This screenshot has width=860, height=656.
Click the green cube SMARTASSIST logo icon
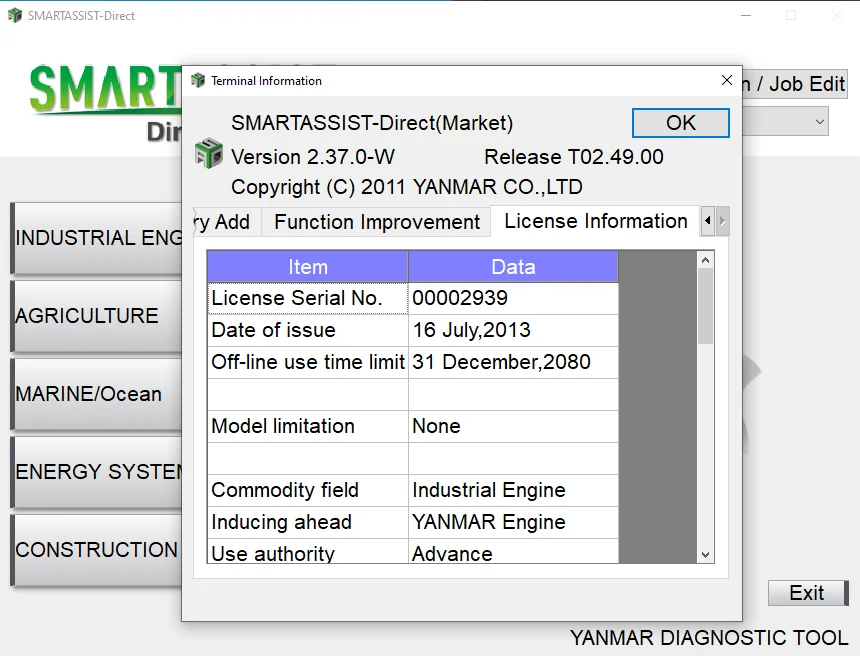[x=208, y=154]
